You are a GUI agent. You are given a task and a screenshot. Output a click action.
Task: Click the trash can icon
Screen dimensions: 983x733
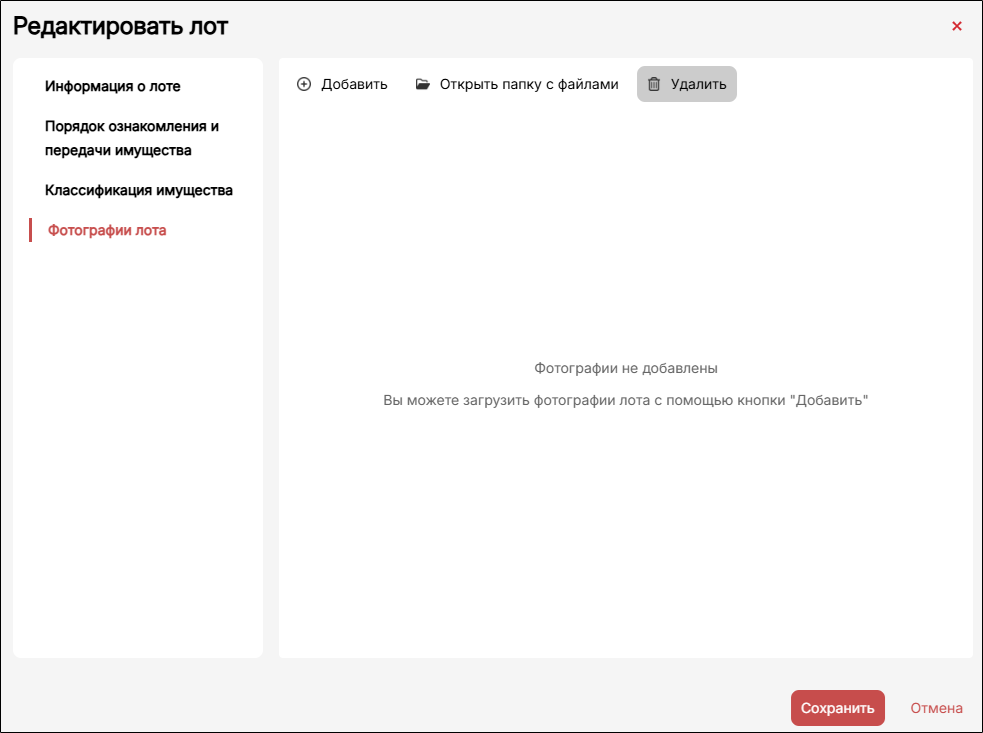654,84
